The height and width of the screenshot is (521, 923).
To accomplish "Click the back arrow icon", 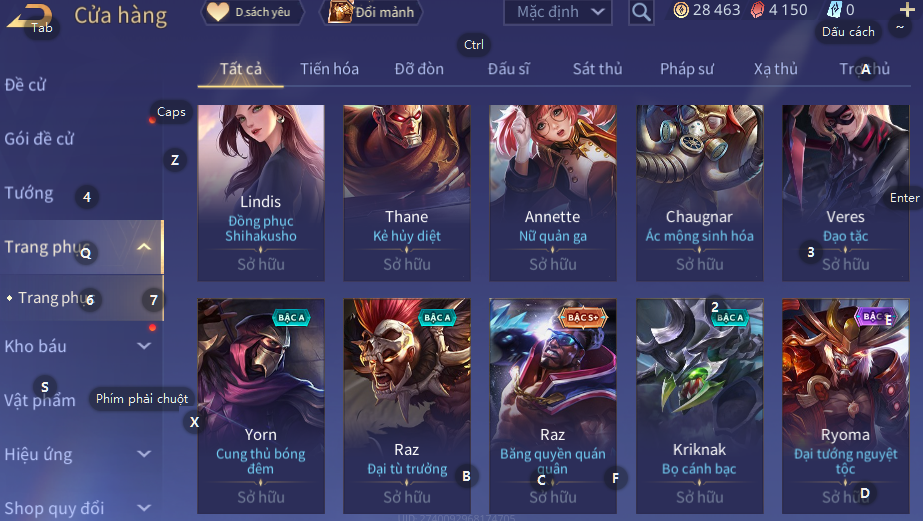I will coord(28,16).
